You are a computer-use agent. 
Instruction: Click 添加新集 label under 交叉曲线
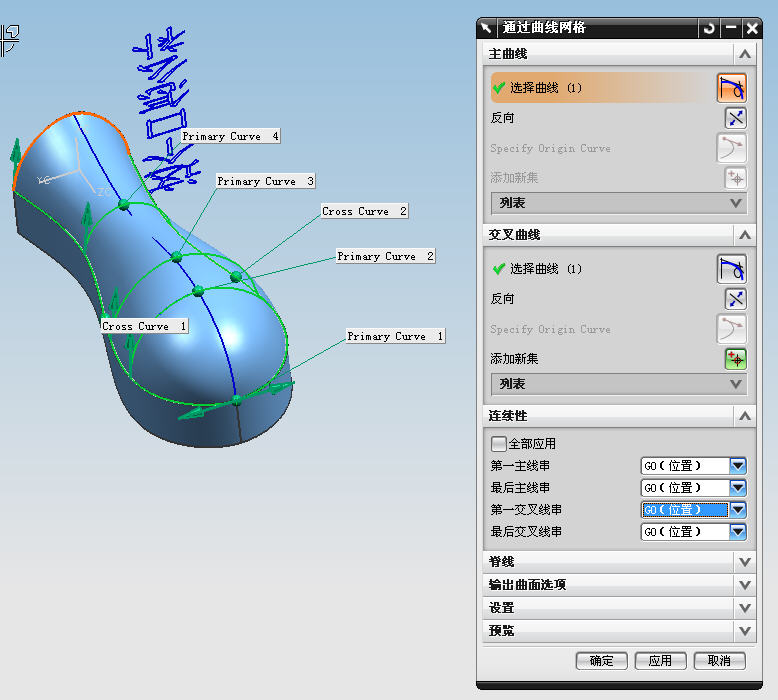click(x=514, y=359)
